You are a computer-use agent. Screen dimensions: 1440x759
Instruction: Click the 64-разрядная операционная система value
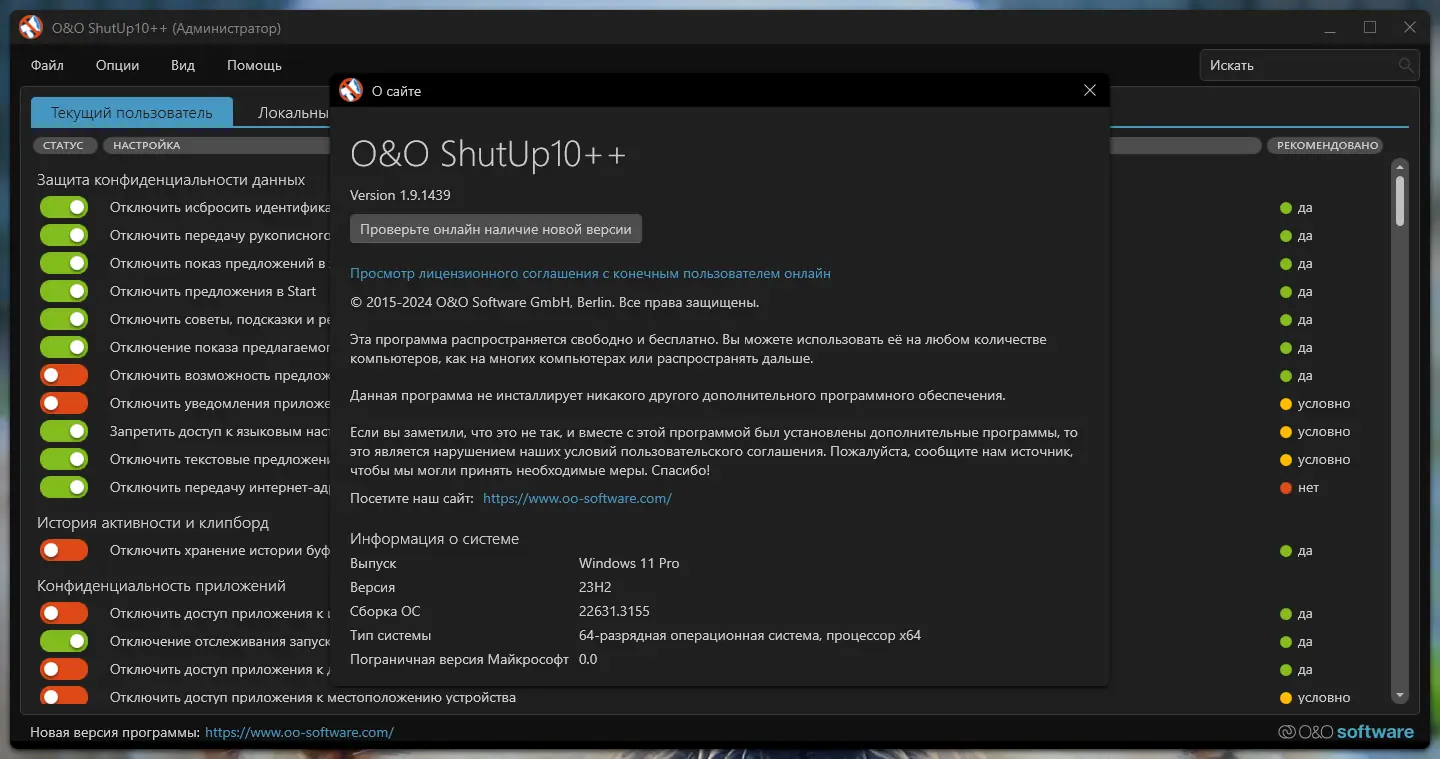pyautogui.click(x=750, y=636)
